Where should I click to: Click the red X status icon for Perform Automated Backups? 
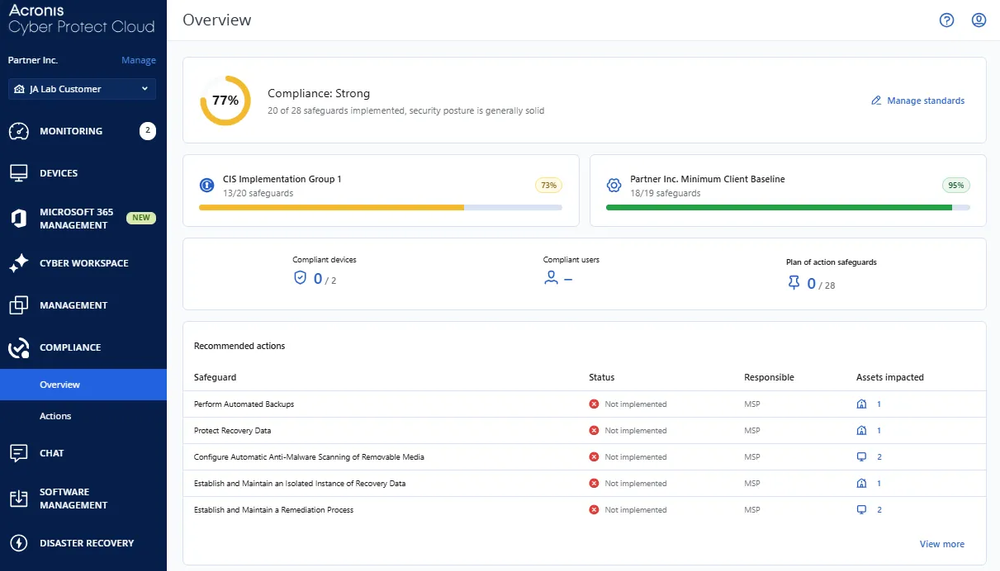[x=594, y=404]
